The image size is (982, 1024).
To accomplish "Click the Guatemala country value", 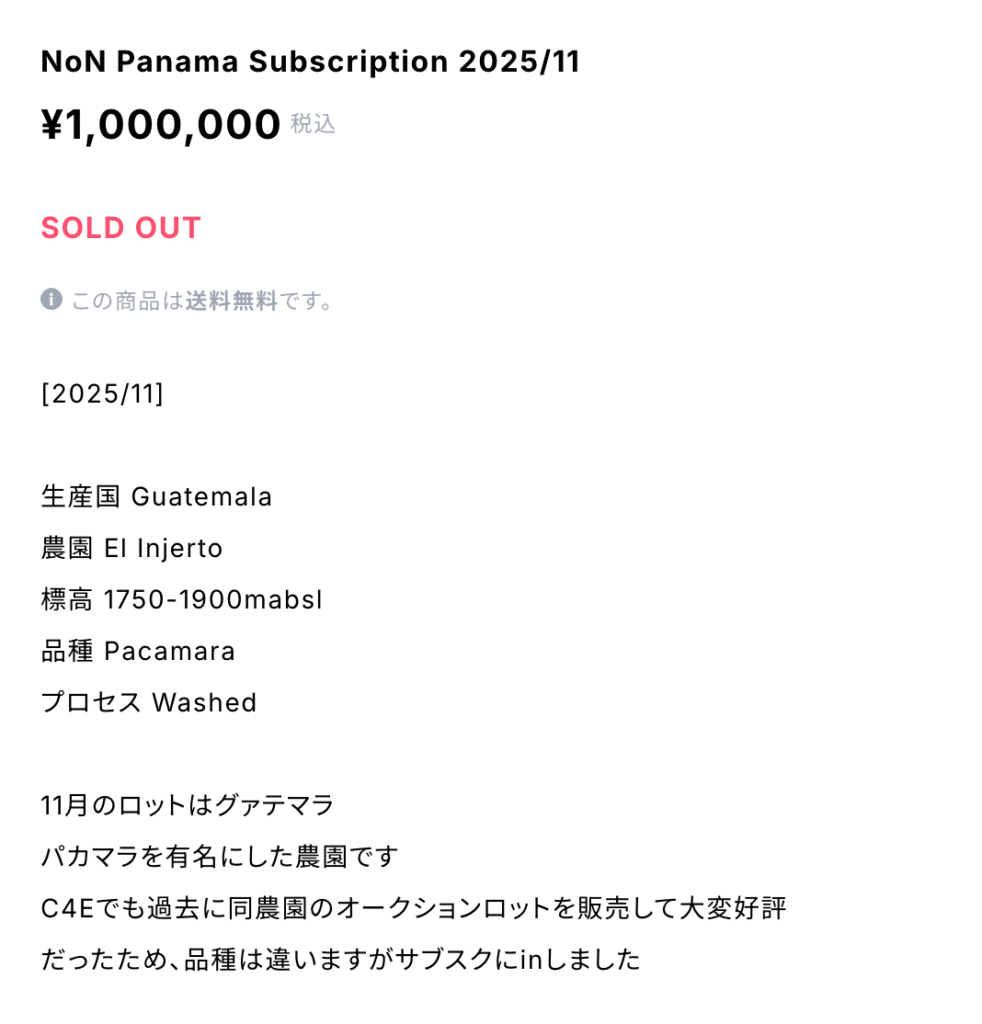I will coord(202,497).
